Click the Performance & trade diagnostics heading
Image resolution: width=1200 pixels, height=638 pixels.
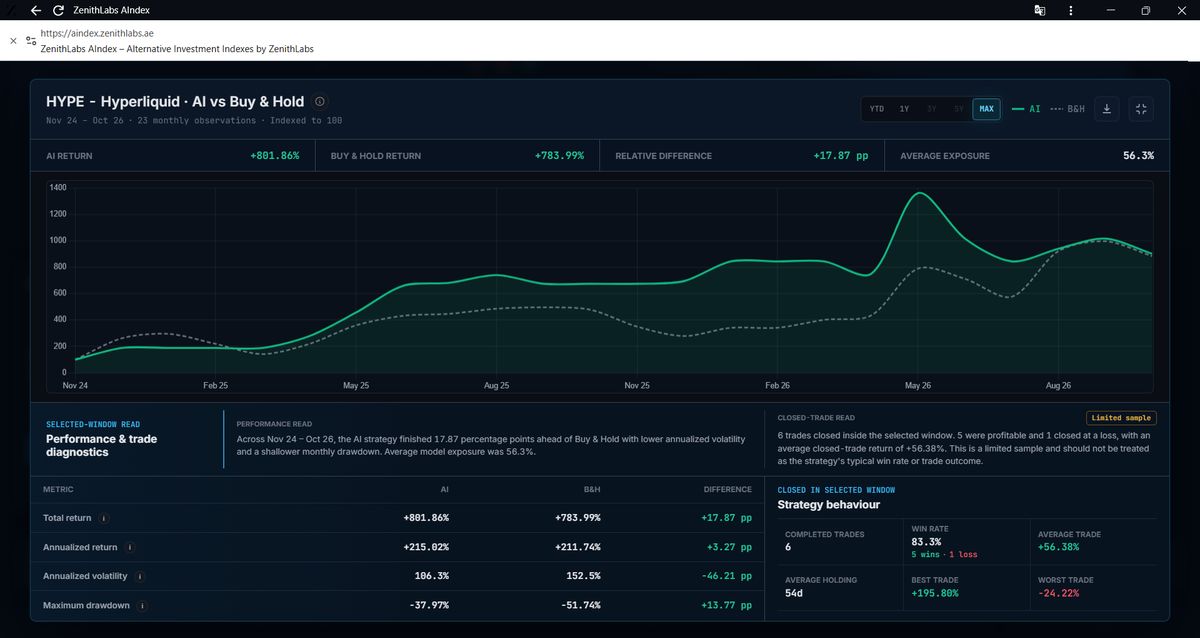(x=101, y=445)
